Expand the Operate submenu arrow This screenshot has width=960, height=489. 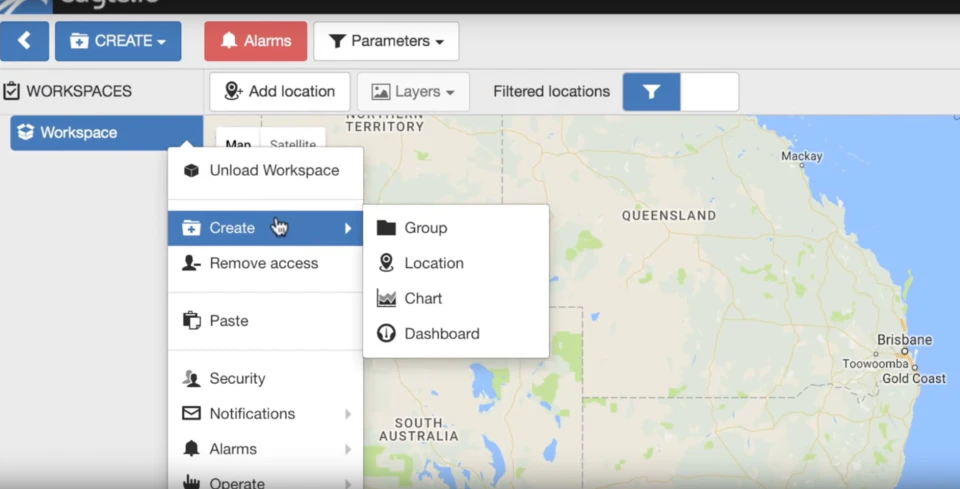coord(348,483)
